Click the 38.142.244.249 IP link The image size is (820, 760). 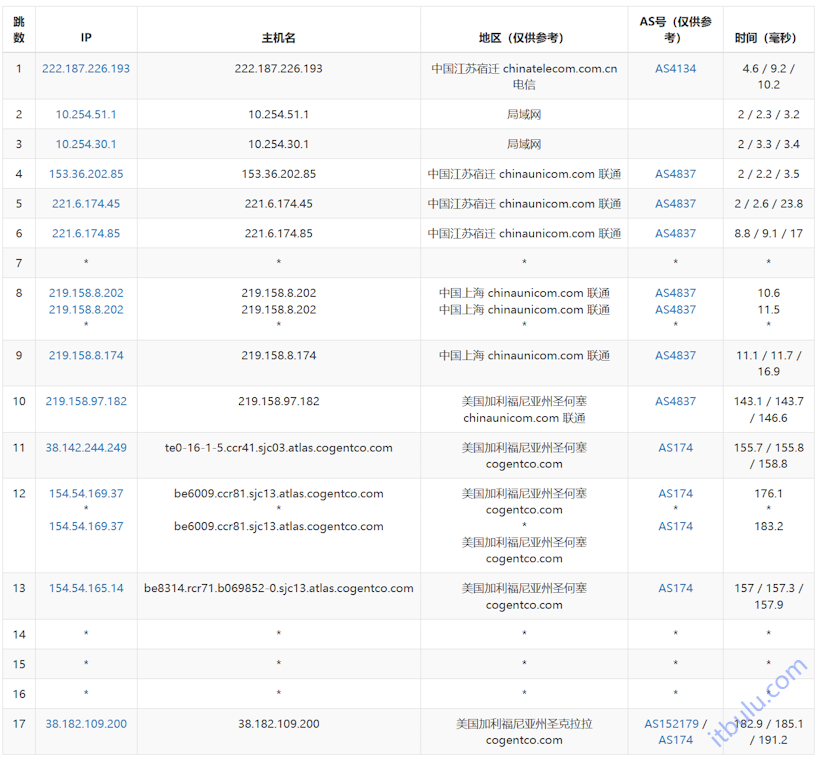tap(86, 448)
